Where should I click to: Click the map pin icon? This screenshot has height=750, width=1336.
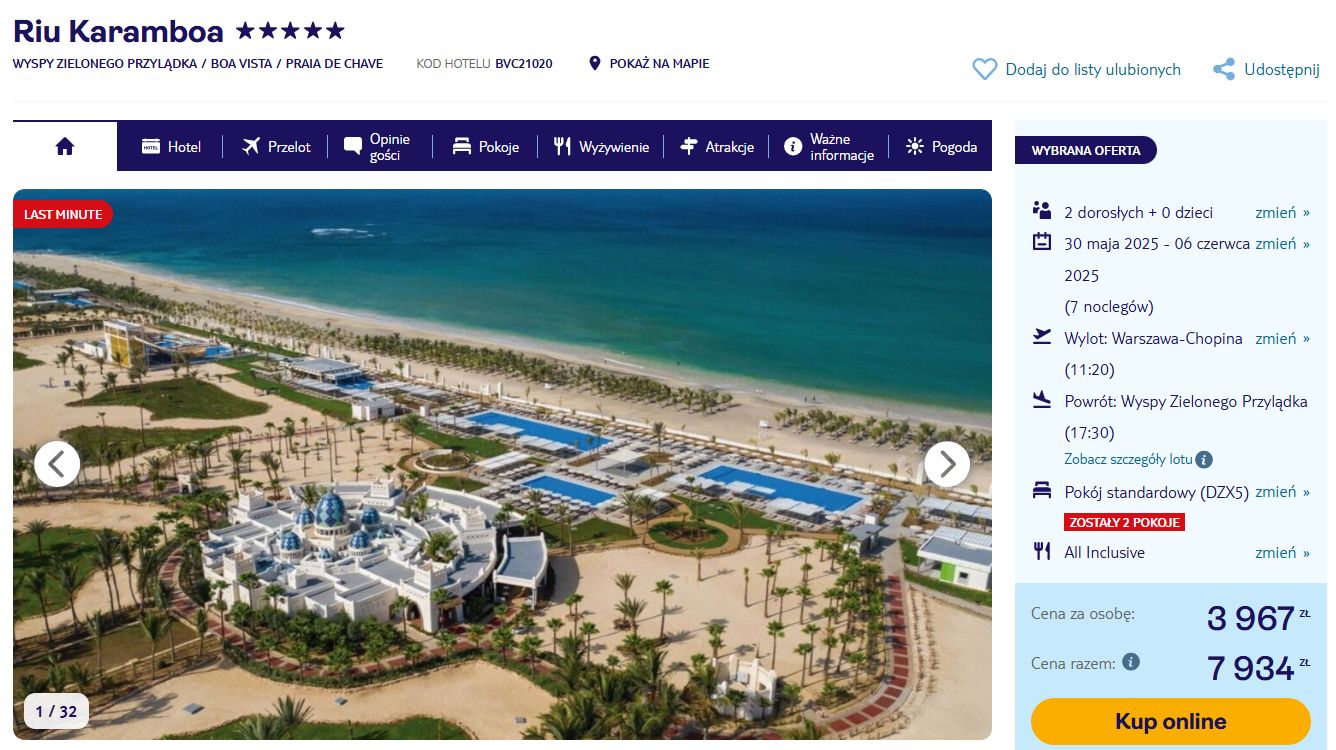595,63
